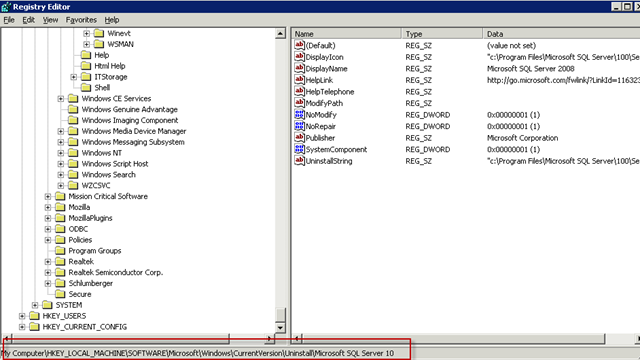This screenshot has width=640, height=360.
Task: Open the Edit menu
Action: click(28, 20)
